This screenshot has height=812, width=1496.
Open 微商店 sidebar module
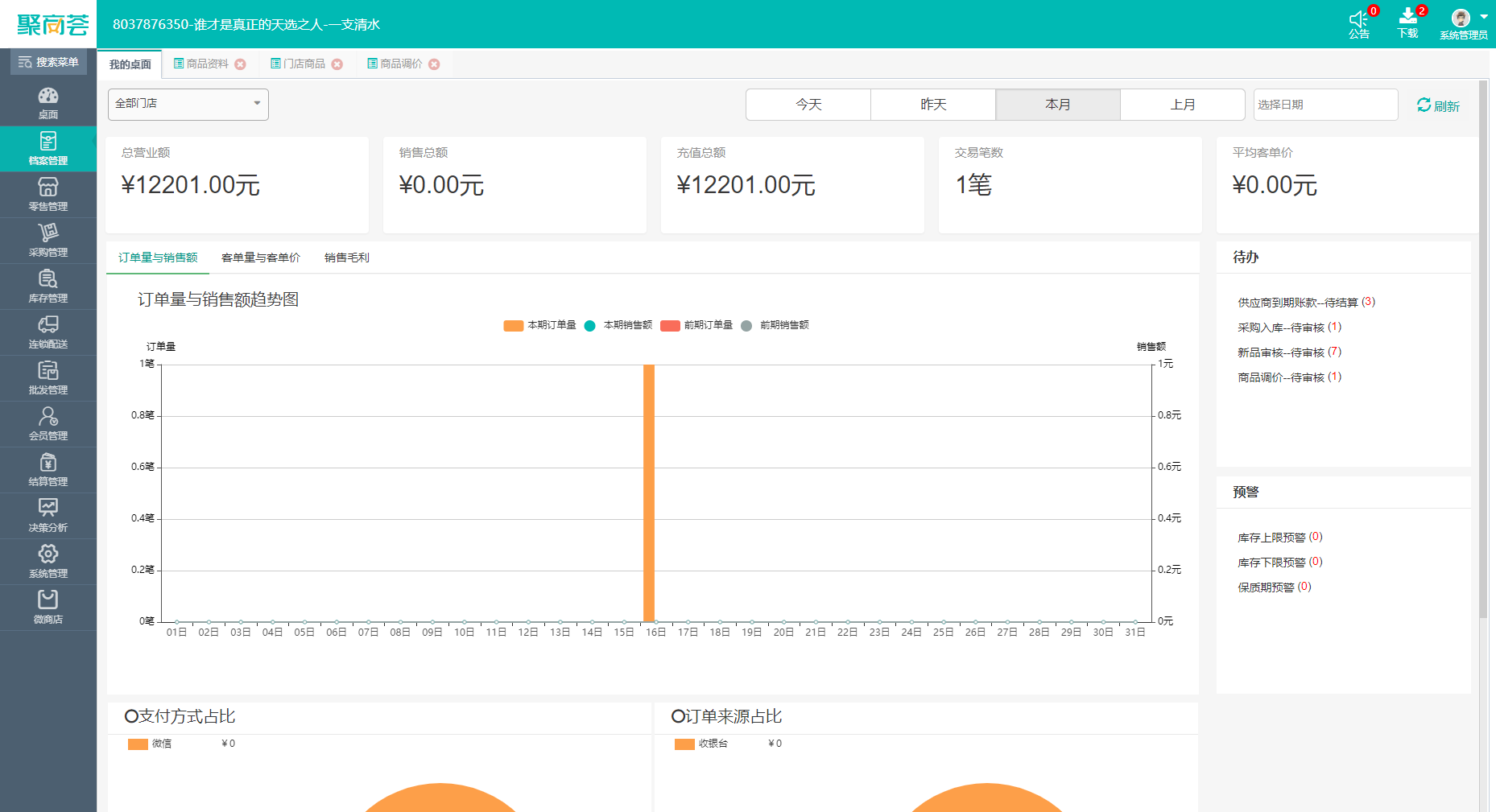click(48, 608)
